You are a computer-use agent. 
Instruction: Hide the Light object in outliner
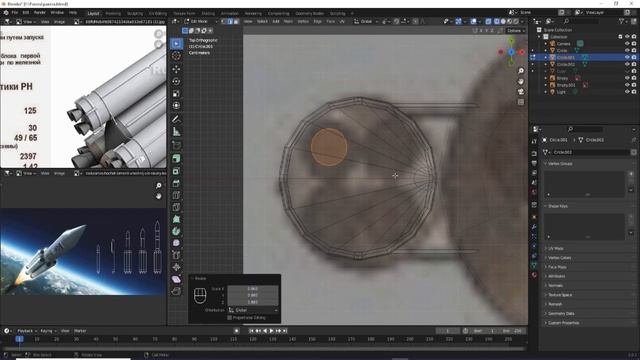pos(627,92)
